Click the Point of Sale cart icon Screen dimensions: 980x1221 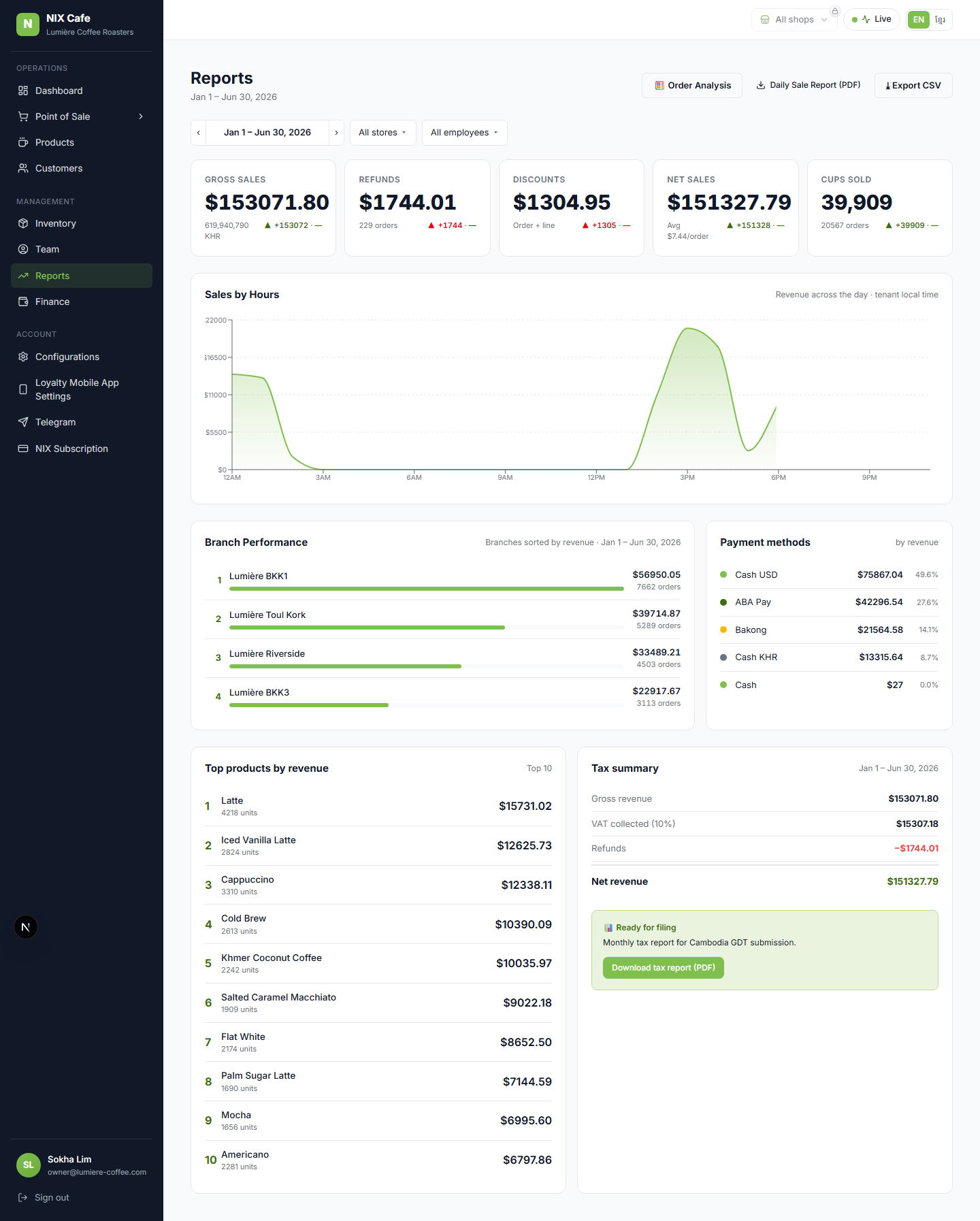point(23,116)
